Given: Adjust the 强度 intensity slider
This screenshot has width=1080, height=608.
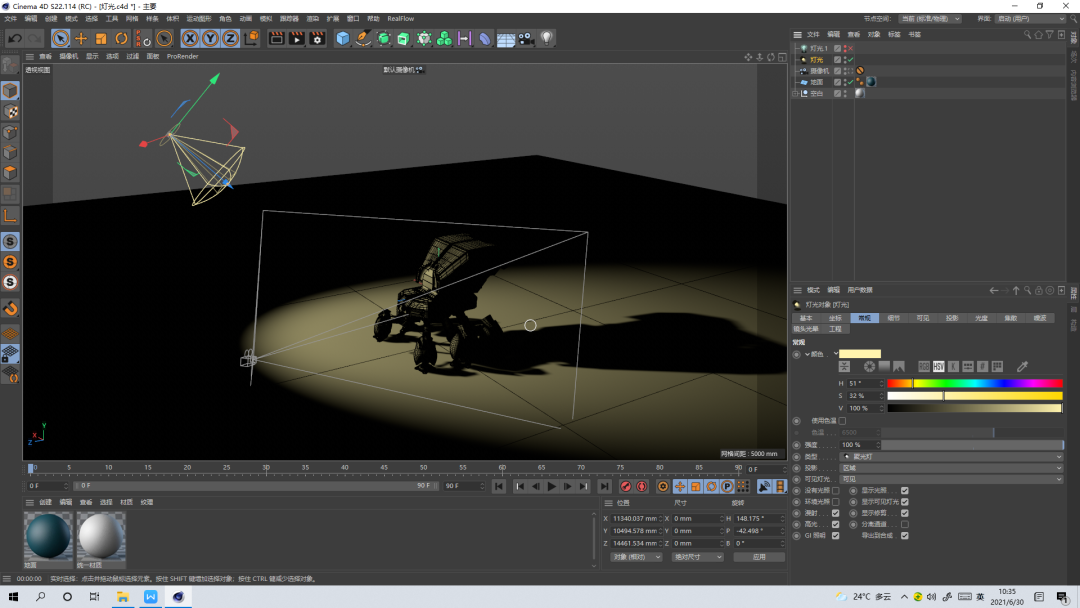Looking at the screenshot, I should point(973,445).
